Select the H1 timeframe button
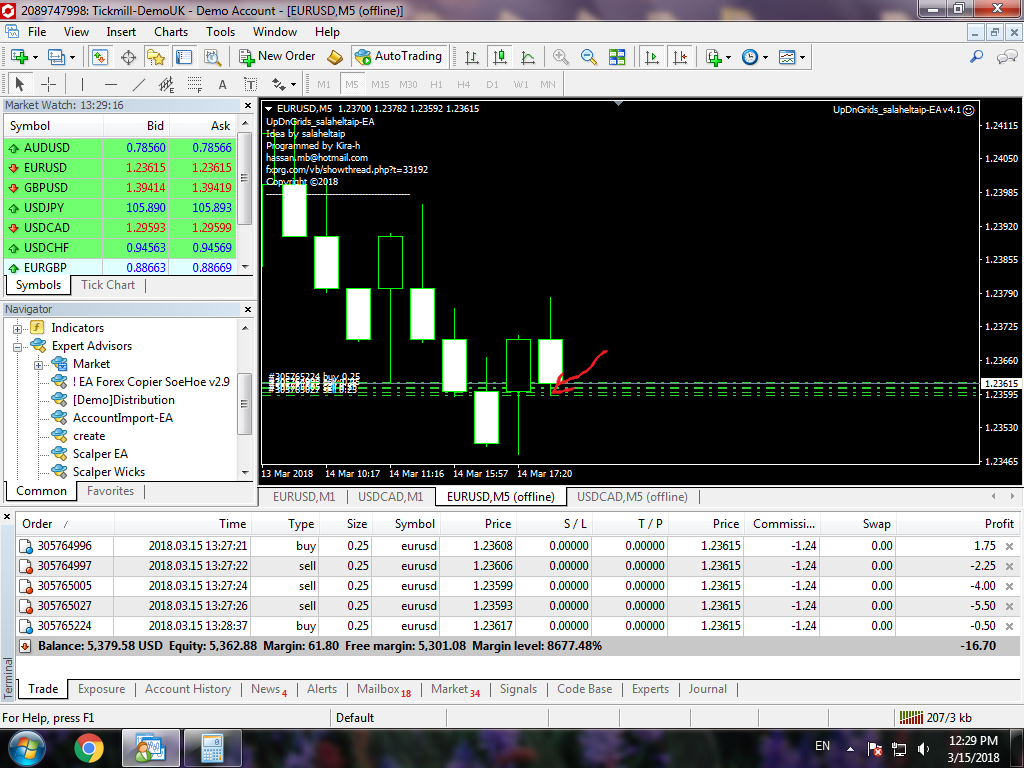The height and width of the screenshot is (768, 1024). coord(436,85)
